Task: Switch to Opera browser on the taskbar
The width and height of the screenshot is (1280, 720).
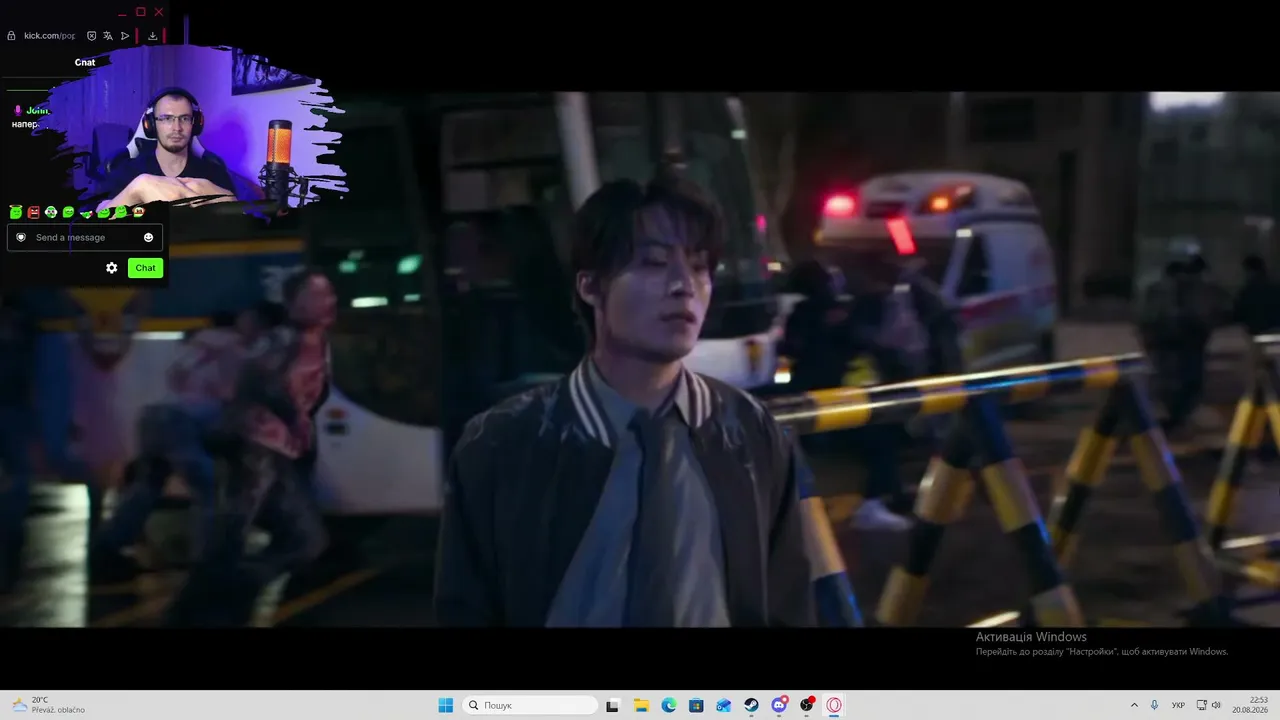Action: click(x=834, y=705)
